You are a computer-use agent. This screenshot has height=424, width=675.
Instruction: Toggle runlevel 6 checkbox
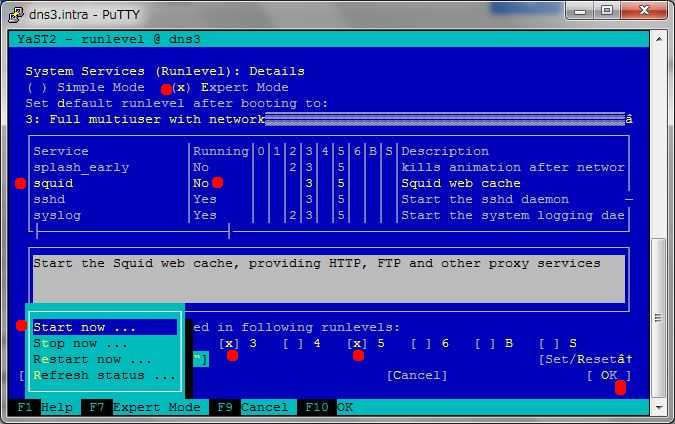430,344
